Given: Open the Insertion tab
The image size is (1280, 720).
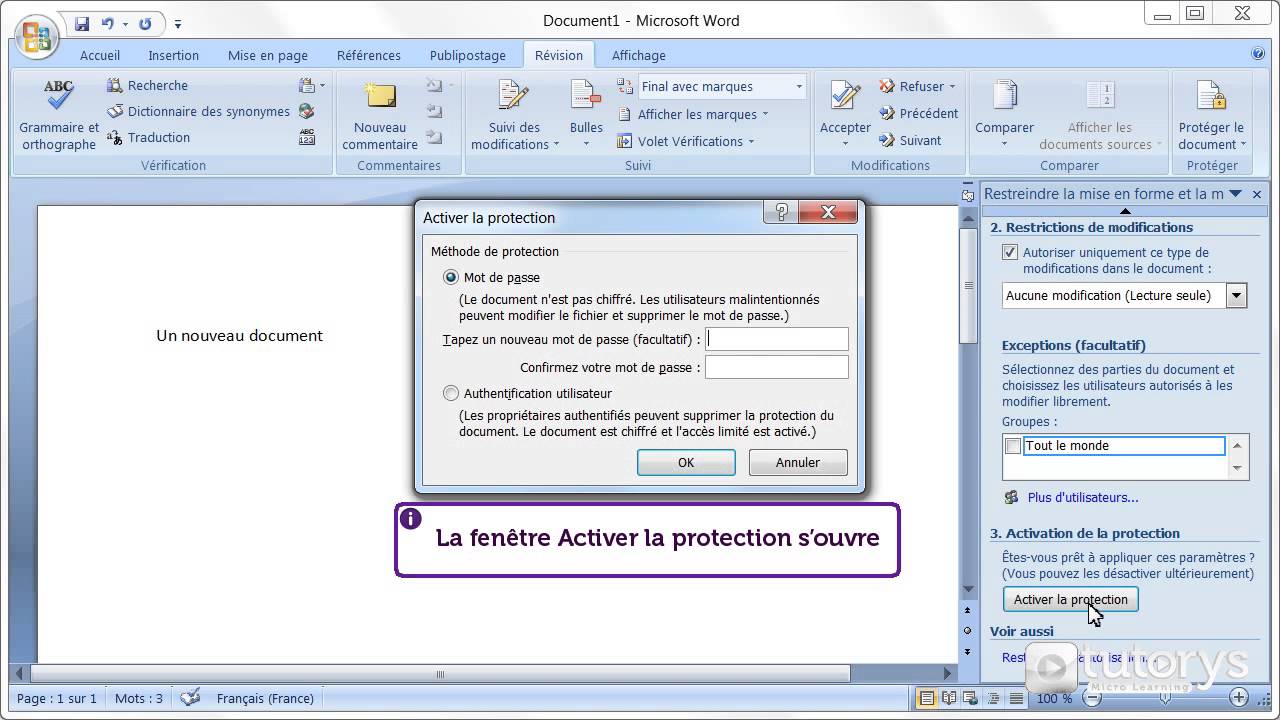Looking at the screenshot, I should pos(174,55).
